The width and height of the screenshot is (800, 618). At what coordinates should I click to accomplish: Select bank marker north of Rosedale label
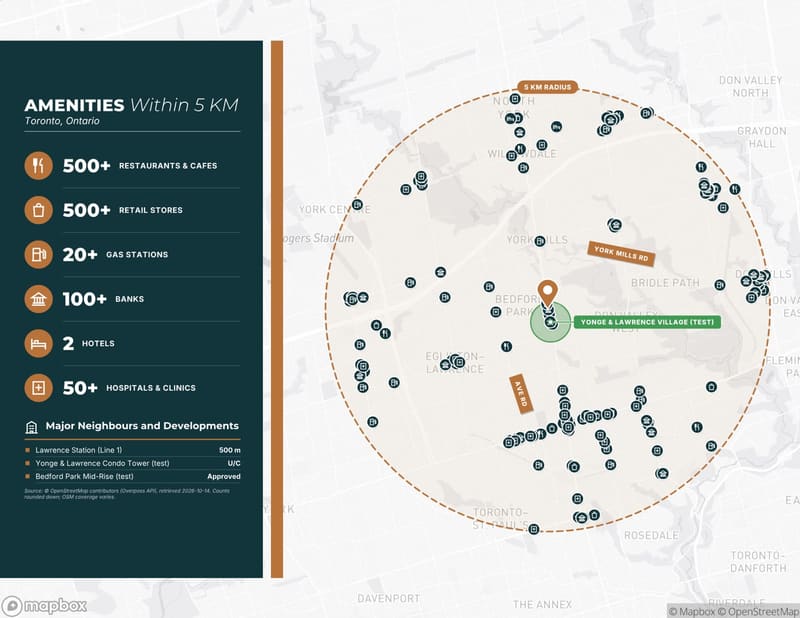tap(662, 474)
